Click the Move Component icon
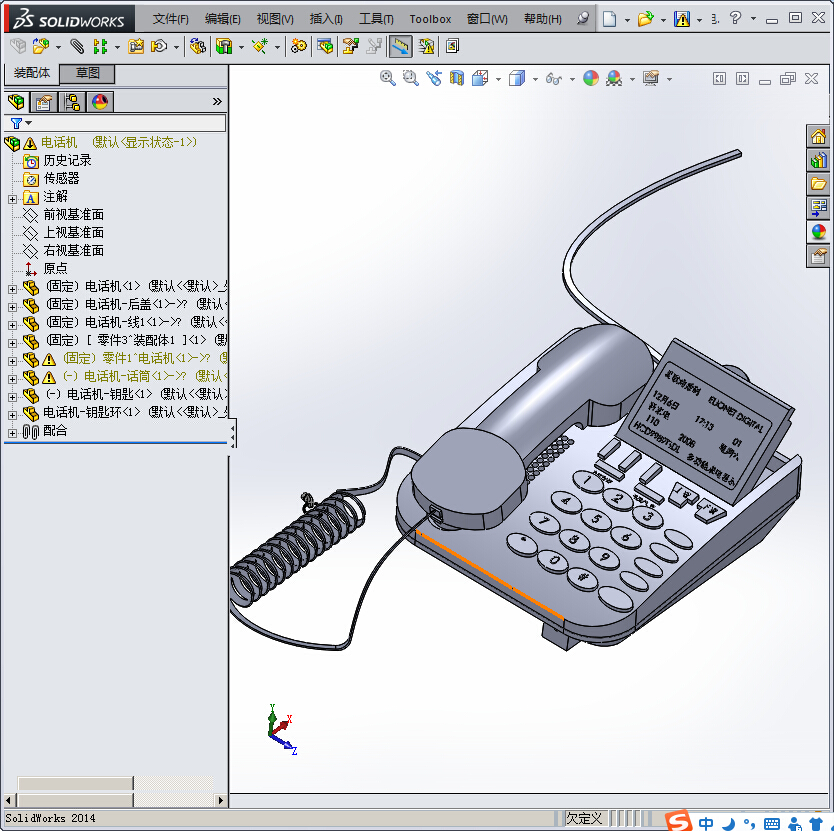 pyautogui.click(x=159, y=46)
